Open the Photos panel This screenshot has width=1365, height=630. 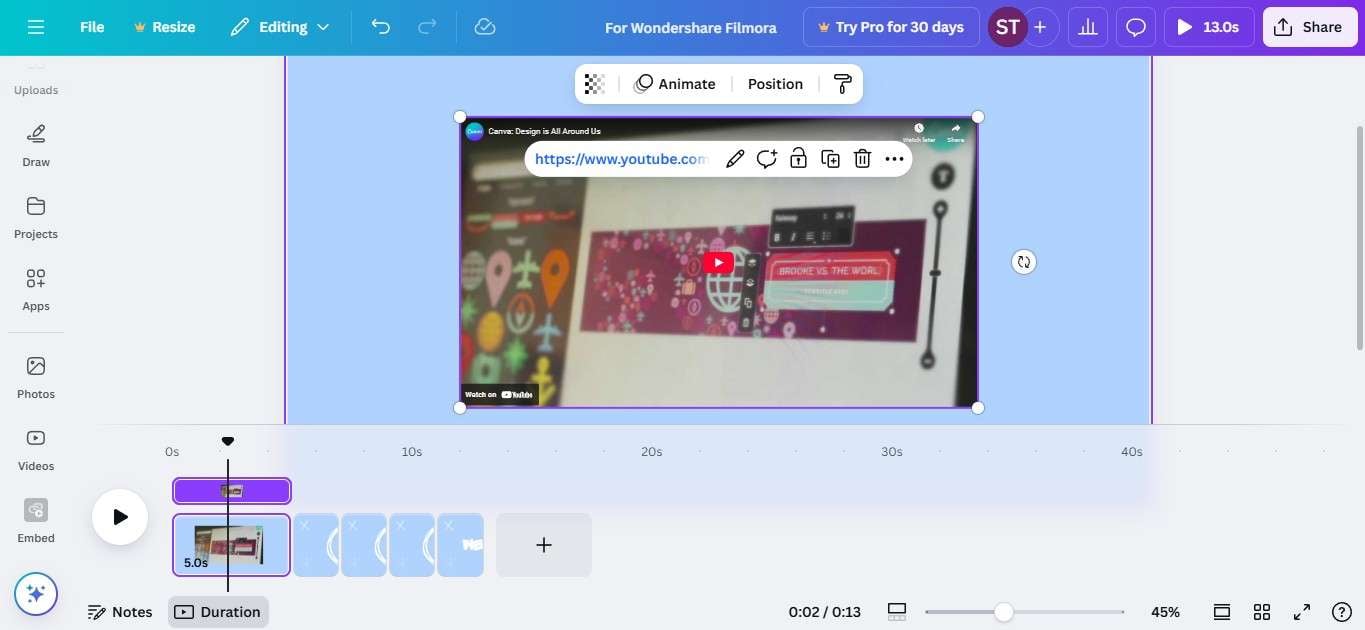click(36, 377)
